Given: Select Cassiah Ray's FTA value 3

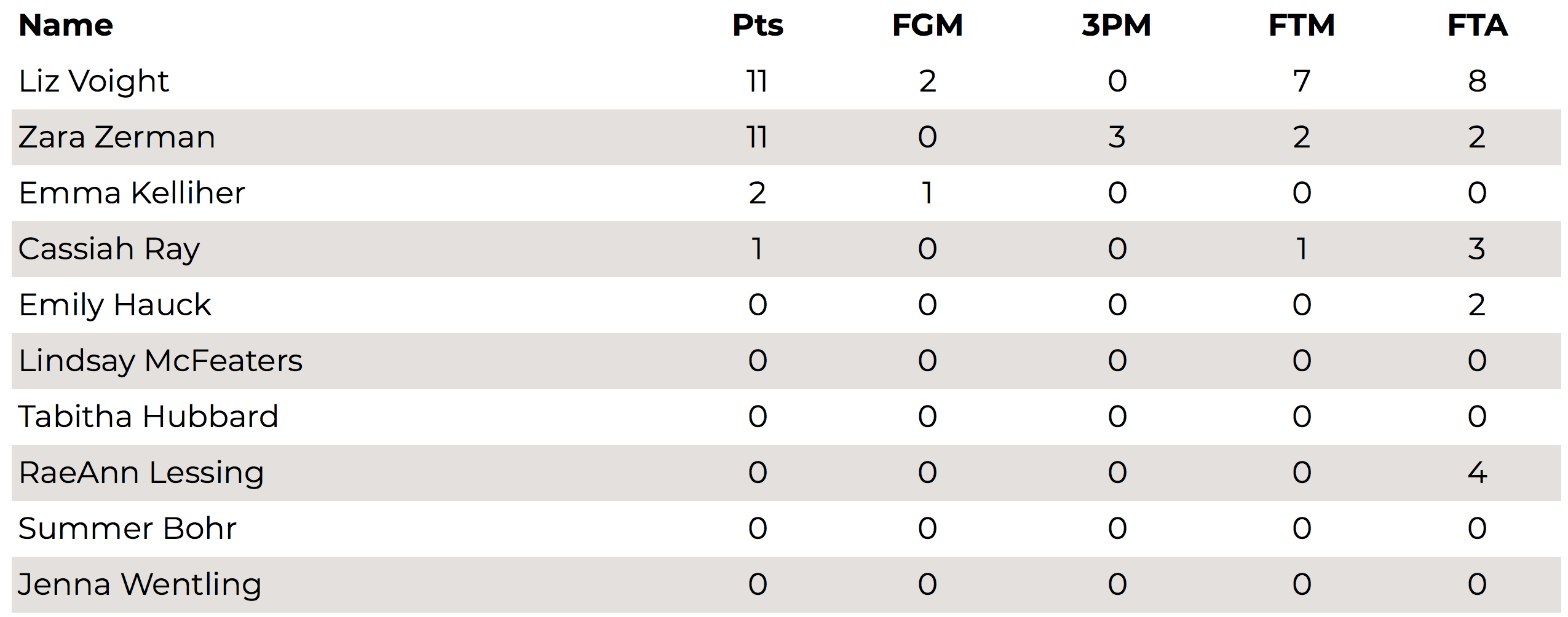Looking at the screenshot, I should (1477, 249).
